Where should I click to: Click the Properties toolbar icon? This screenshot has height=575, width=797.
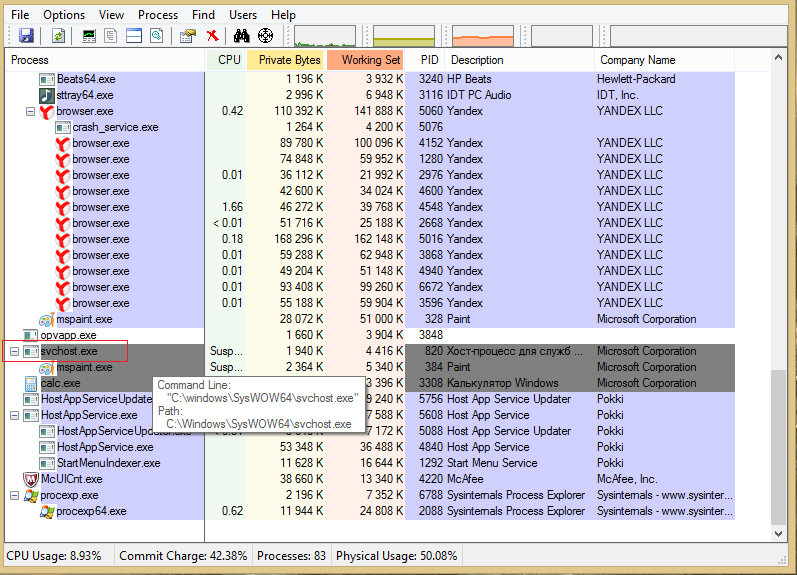tap(187, 36)
